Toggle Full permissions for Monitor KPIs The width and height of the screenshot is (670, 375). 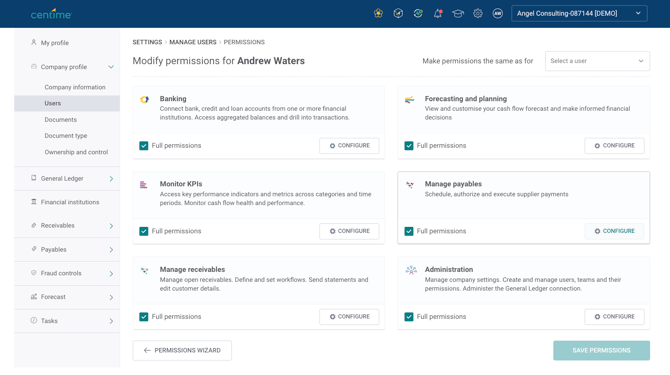[x=144, y=231]
